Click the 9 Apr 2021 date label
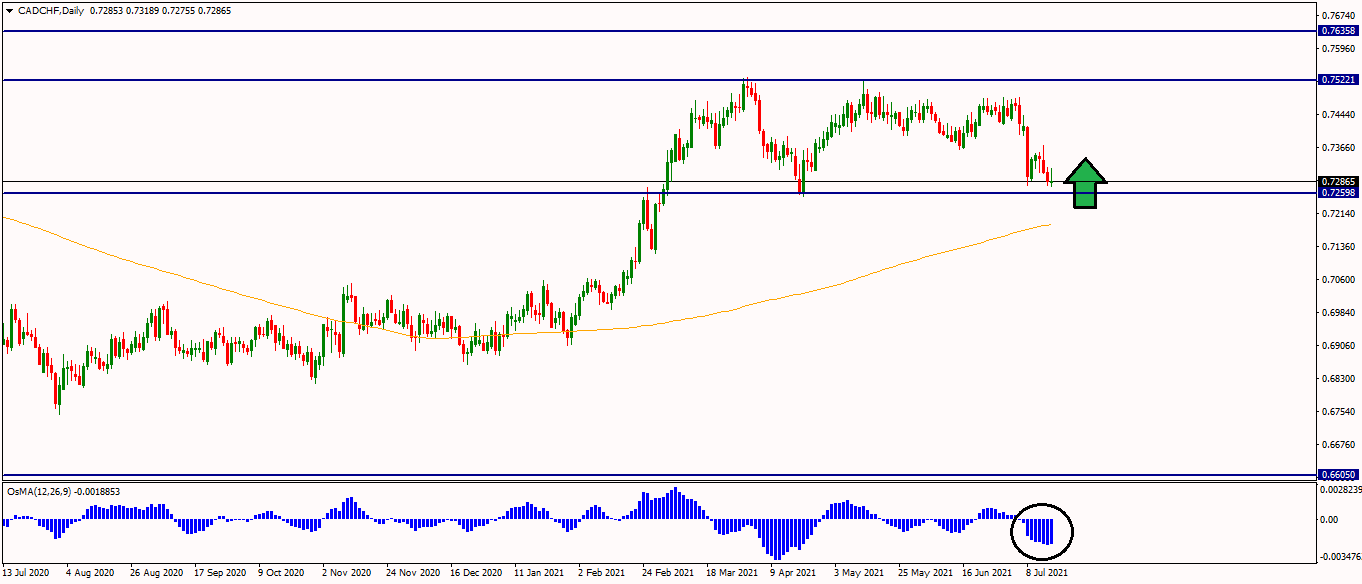 coord(793,574)
